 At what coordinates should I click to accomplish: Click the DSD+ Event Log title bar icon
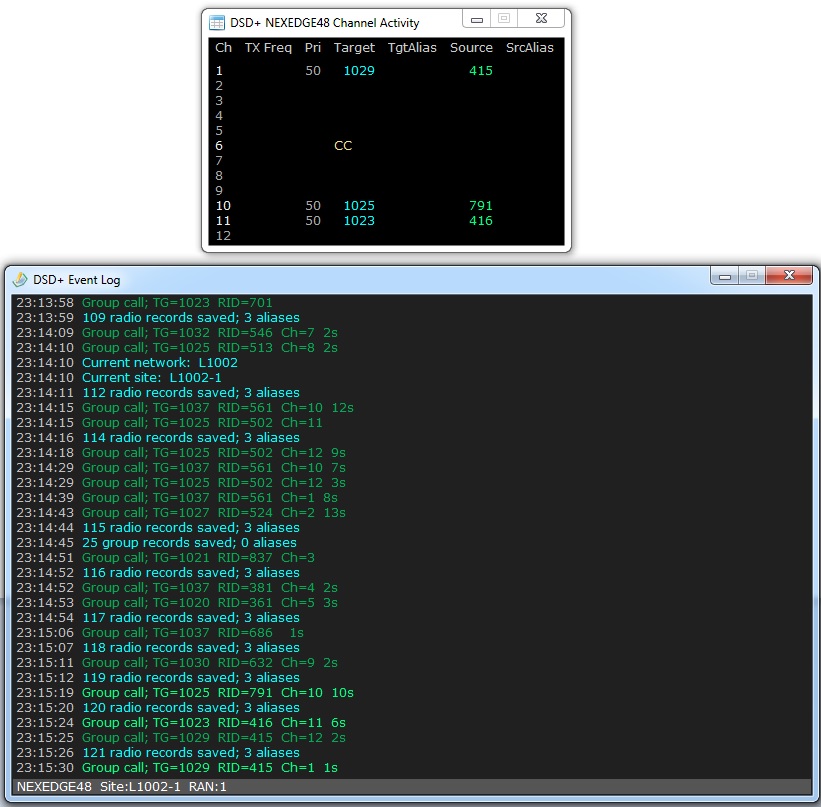coord(20,279)
